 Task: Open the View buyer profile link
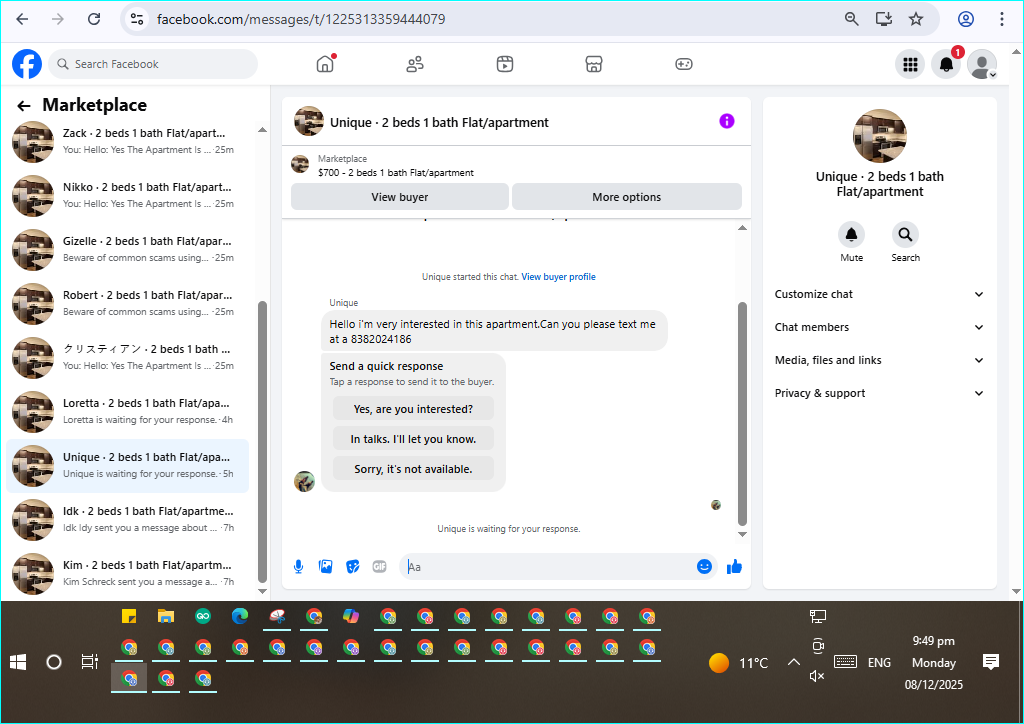pos(558,277)
